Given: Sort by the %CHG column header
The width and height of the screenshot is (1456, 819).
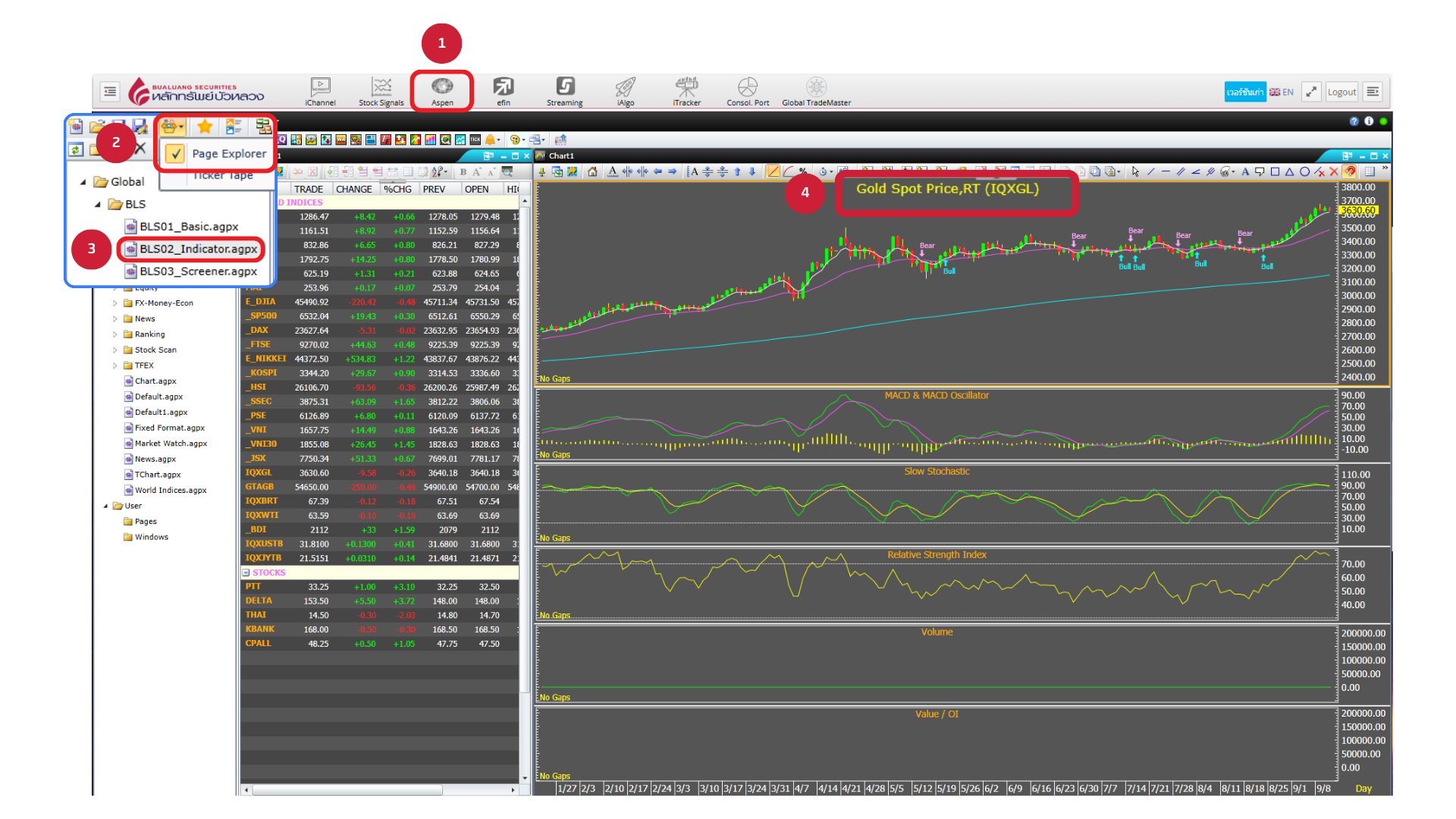Looking at the screenshot, I should coord(397,189).
